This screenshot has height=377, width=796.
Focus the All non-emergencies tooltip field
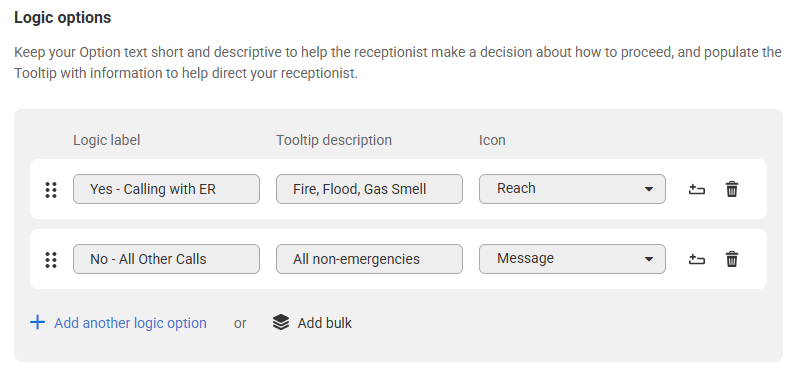pos(369,259)
